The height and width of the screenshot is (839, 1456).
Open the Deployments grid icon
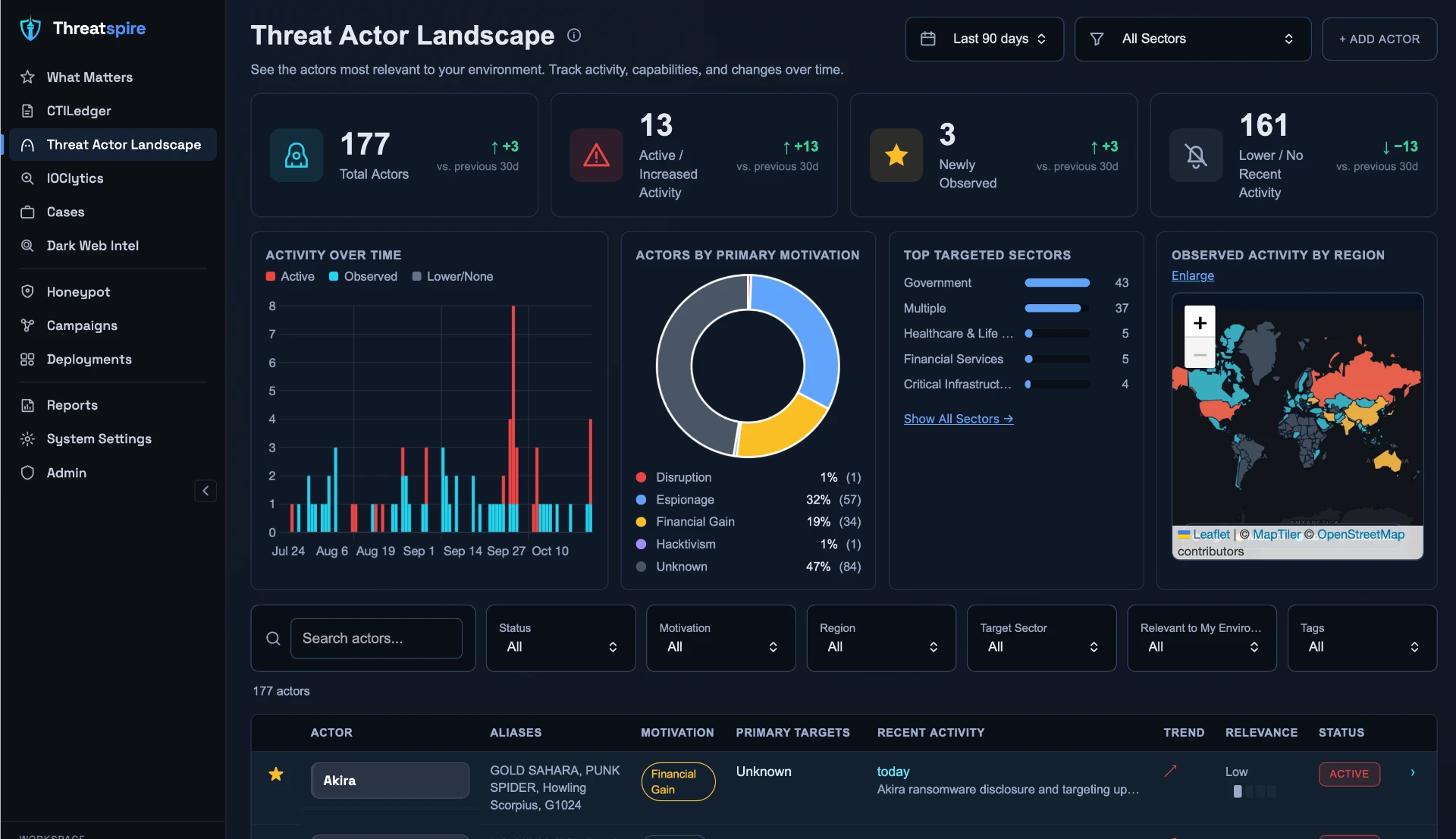[27, 360]
